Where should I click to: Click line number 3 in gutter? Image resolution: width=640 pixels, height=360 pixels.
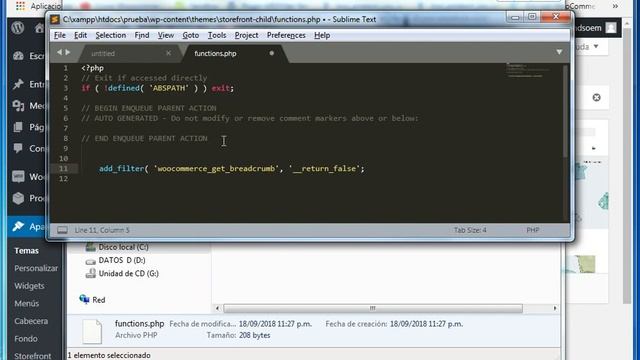point(66,88)
